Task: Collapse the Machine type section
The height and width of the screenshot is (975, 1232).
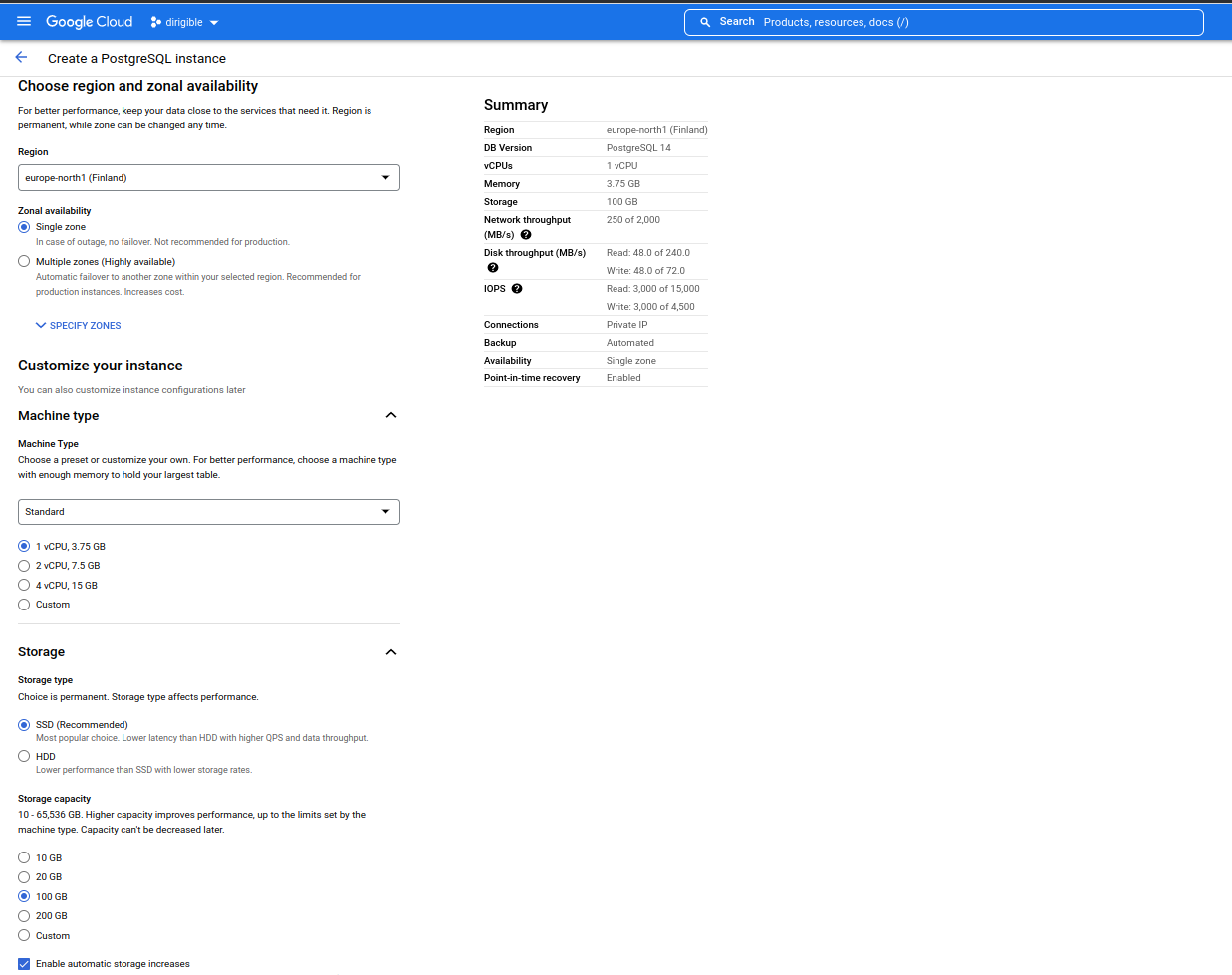Action: (x=391, y=415)
